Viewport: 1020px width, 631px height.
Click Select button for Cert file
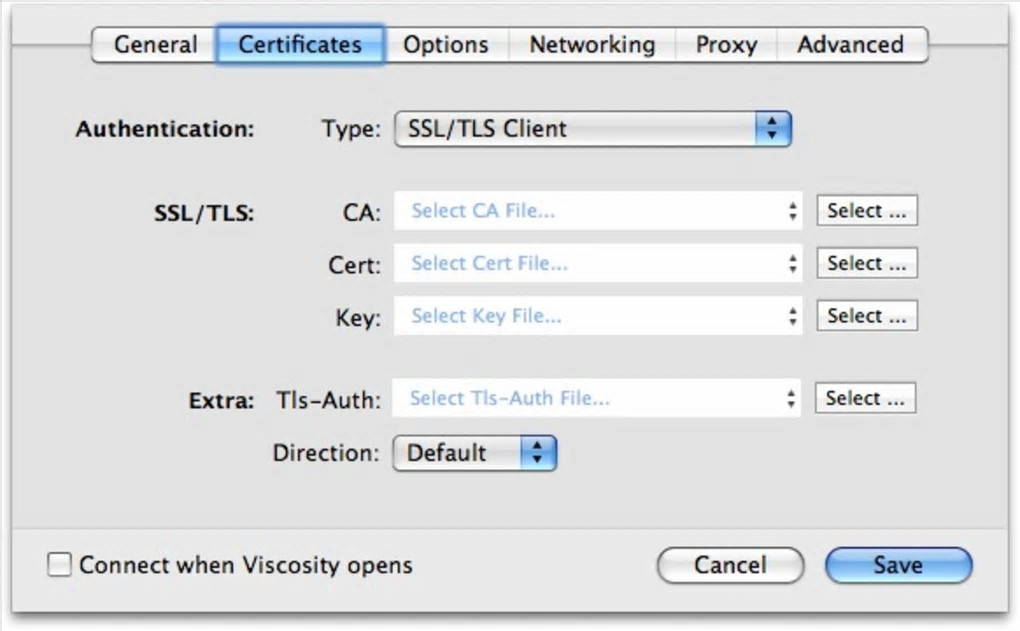pos(867,264)
